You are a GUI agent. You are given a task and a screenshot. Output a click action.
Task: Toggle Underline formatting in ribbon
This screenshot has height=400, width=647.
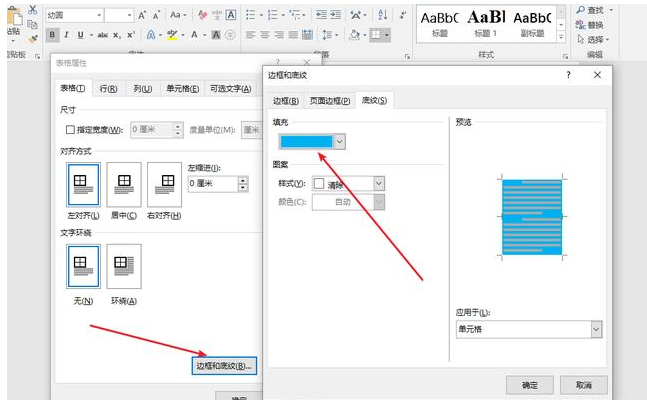click(x=80, y=35)
